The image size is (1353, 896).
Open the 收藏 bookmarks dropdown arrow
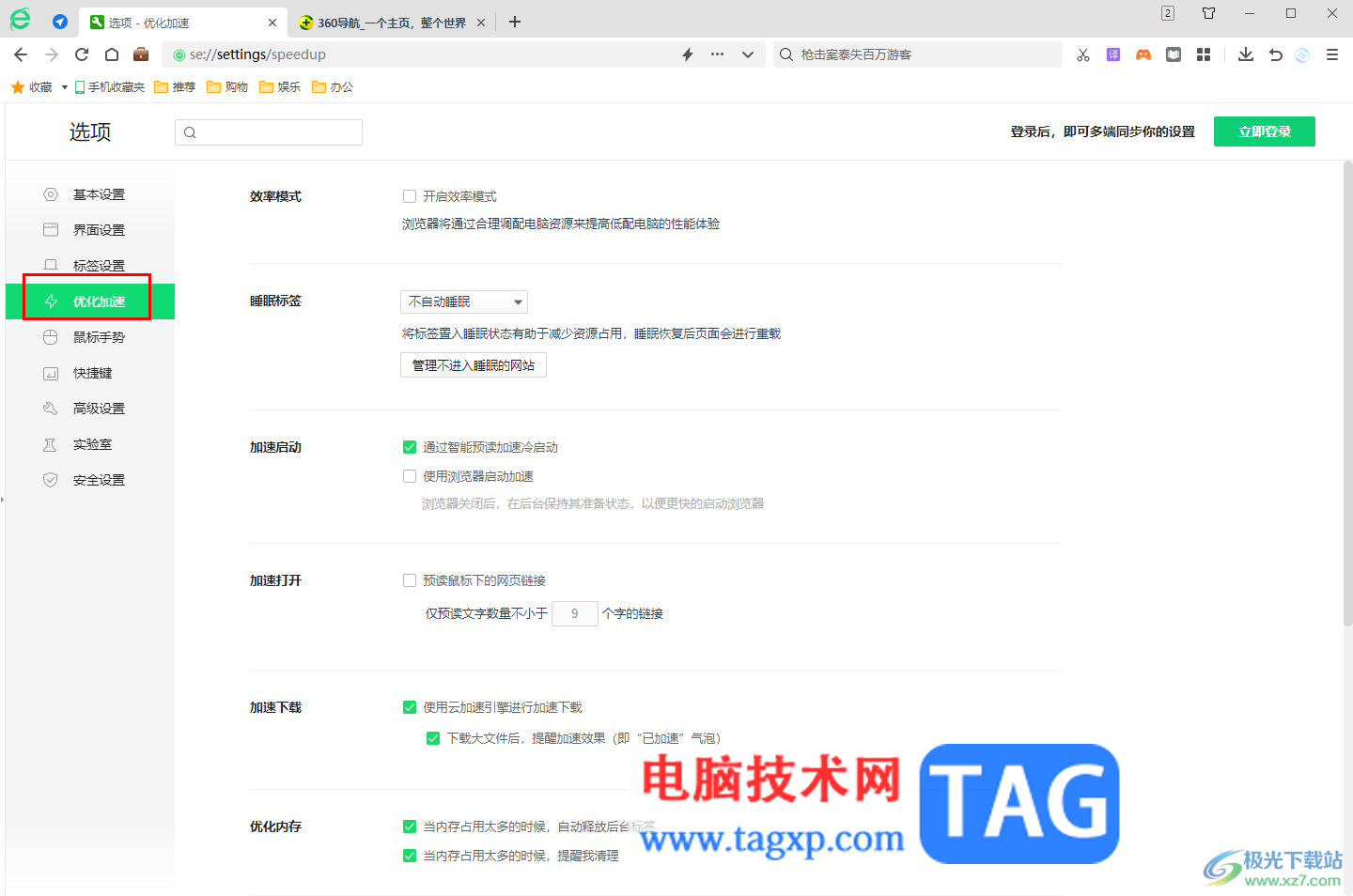[x=62, y=86]
